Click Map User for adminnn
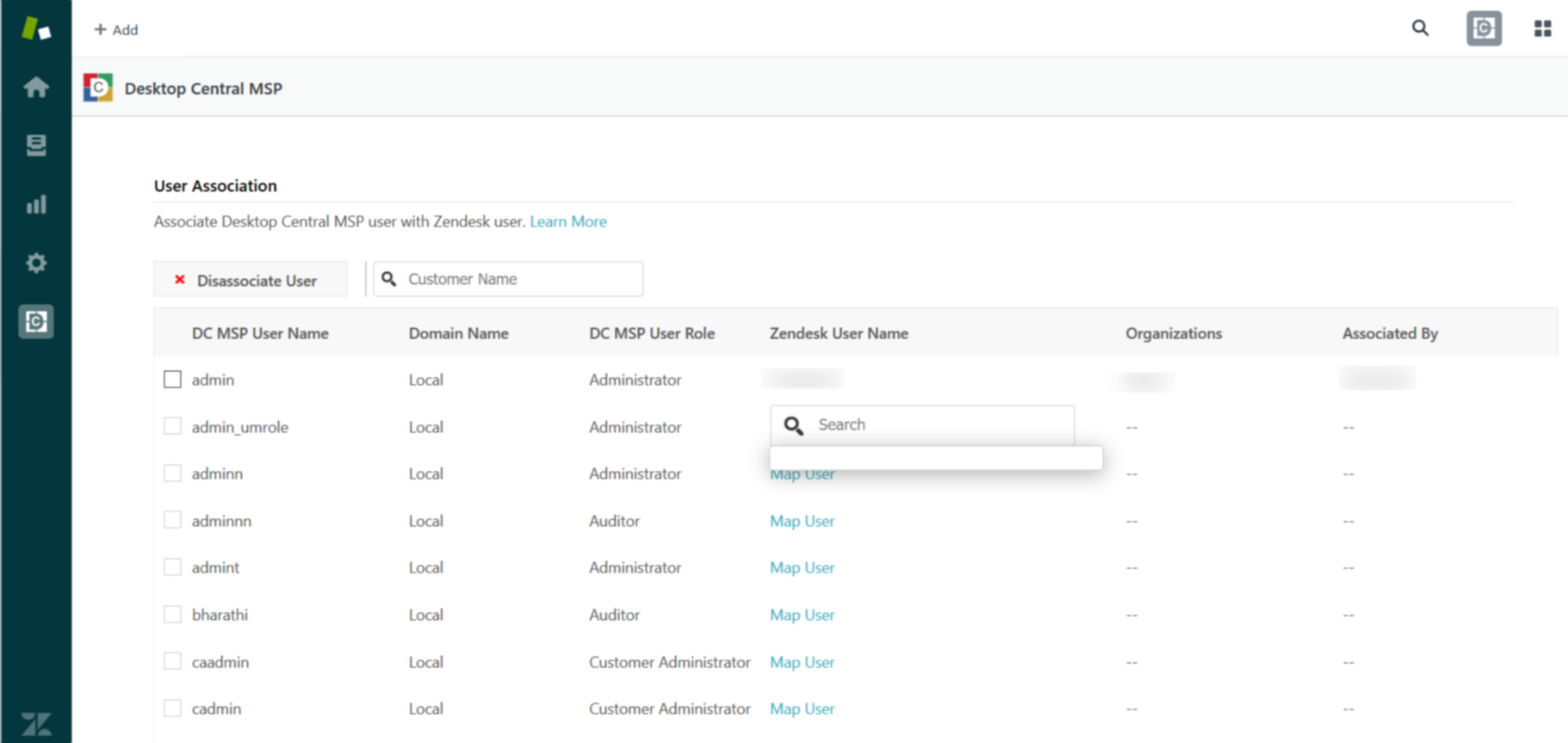The image size is (1568, 743). click(802, 521)
